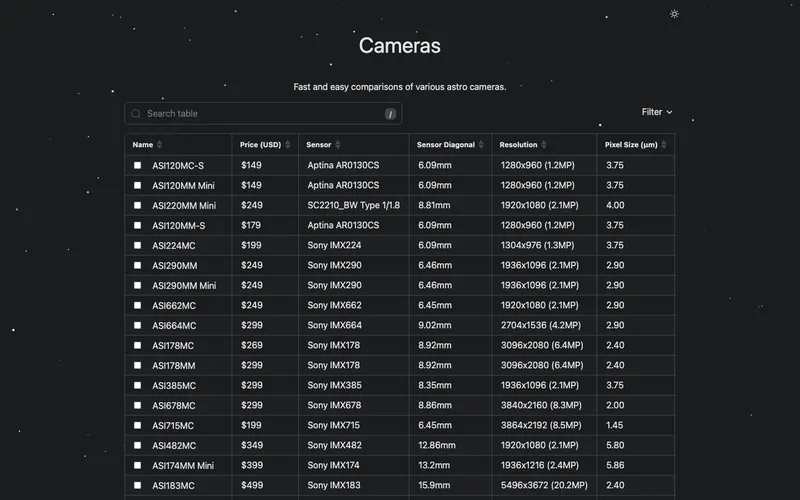The image size is (800, 500).
Task: Select the ASI183MC checkbox
Action: [137, 485]
